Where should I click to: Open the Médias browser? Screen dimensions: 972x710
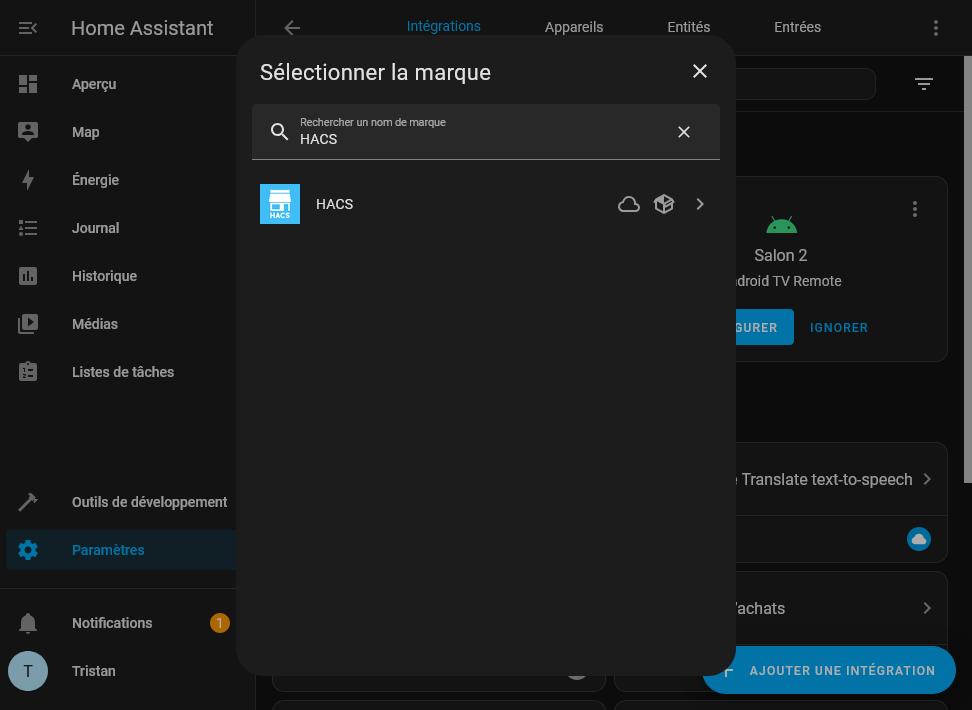[94, 324]
